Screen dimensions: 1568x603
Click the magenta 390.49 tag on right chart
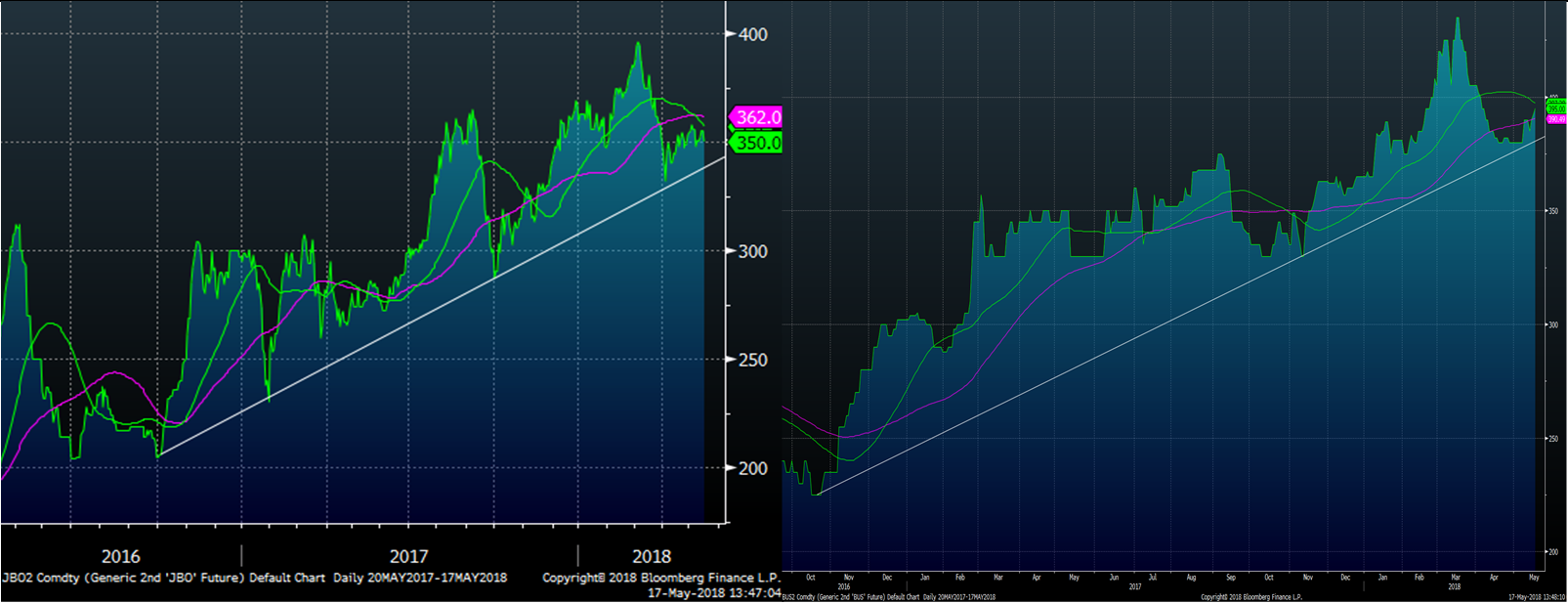tap(1555, 119)
